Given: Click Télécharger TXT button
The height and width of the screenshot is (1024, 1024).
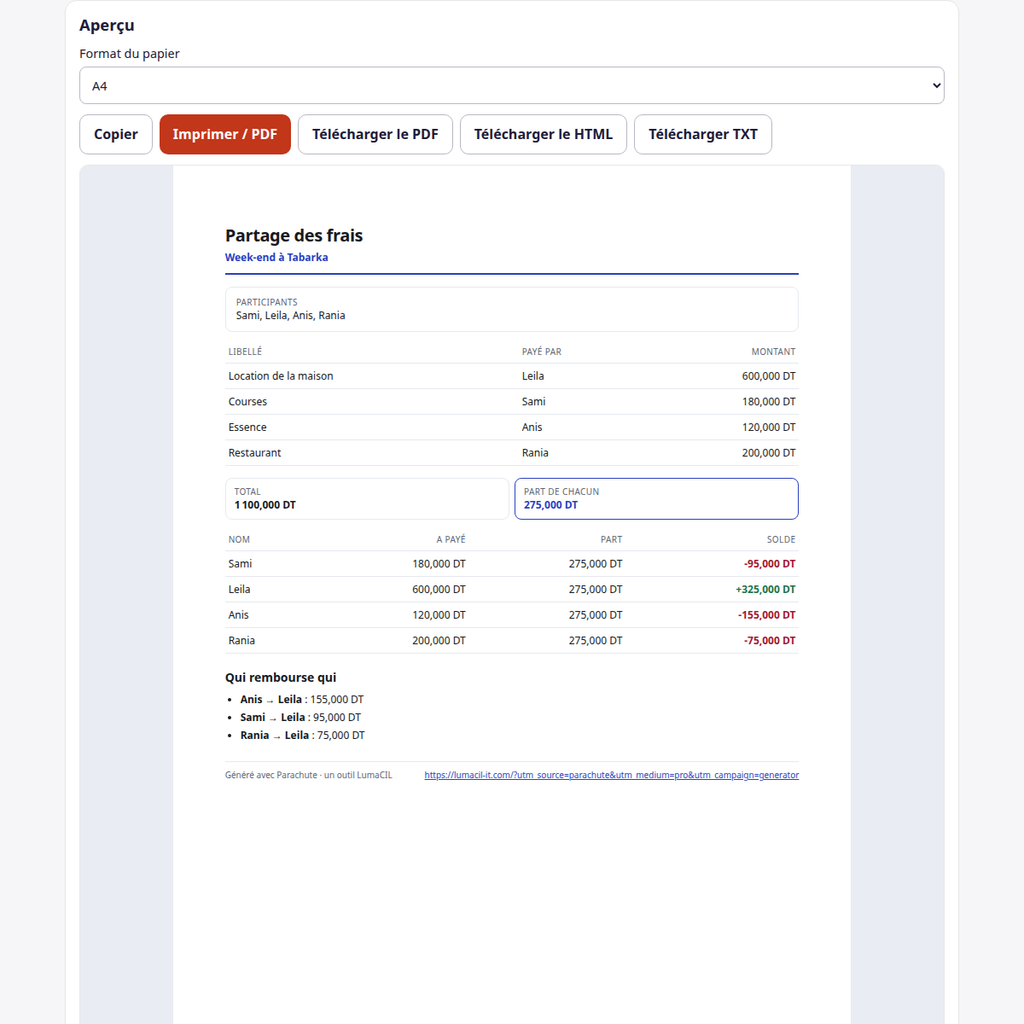Looking at the screenshot, I should pyautogui.click(x=703, y=135).
